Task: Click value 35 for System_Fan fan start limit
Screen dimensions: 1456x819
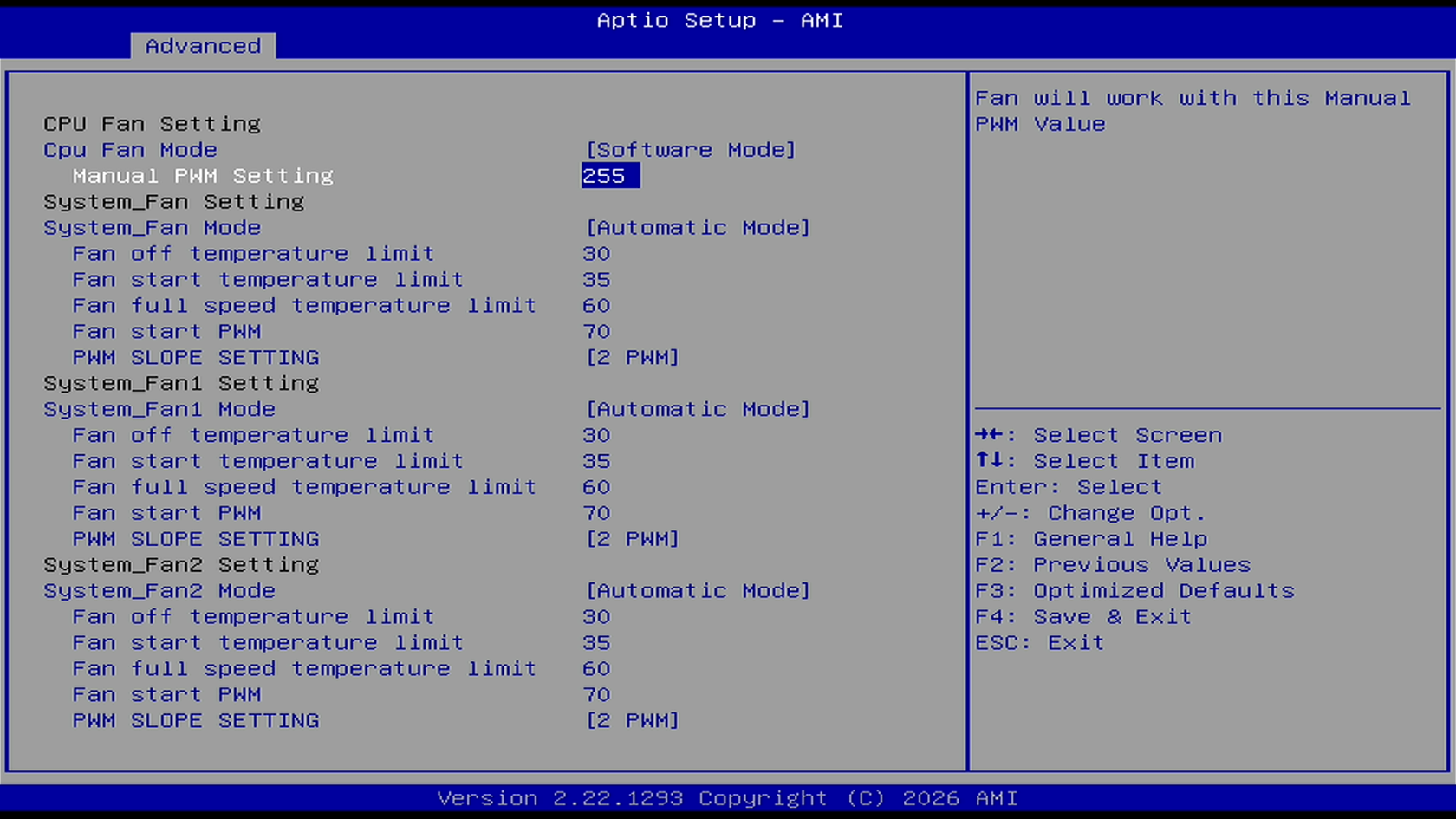Action: [596, 280]
